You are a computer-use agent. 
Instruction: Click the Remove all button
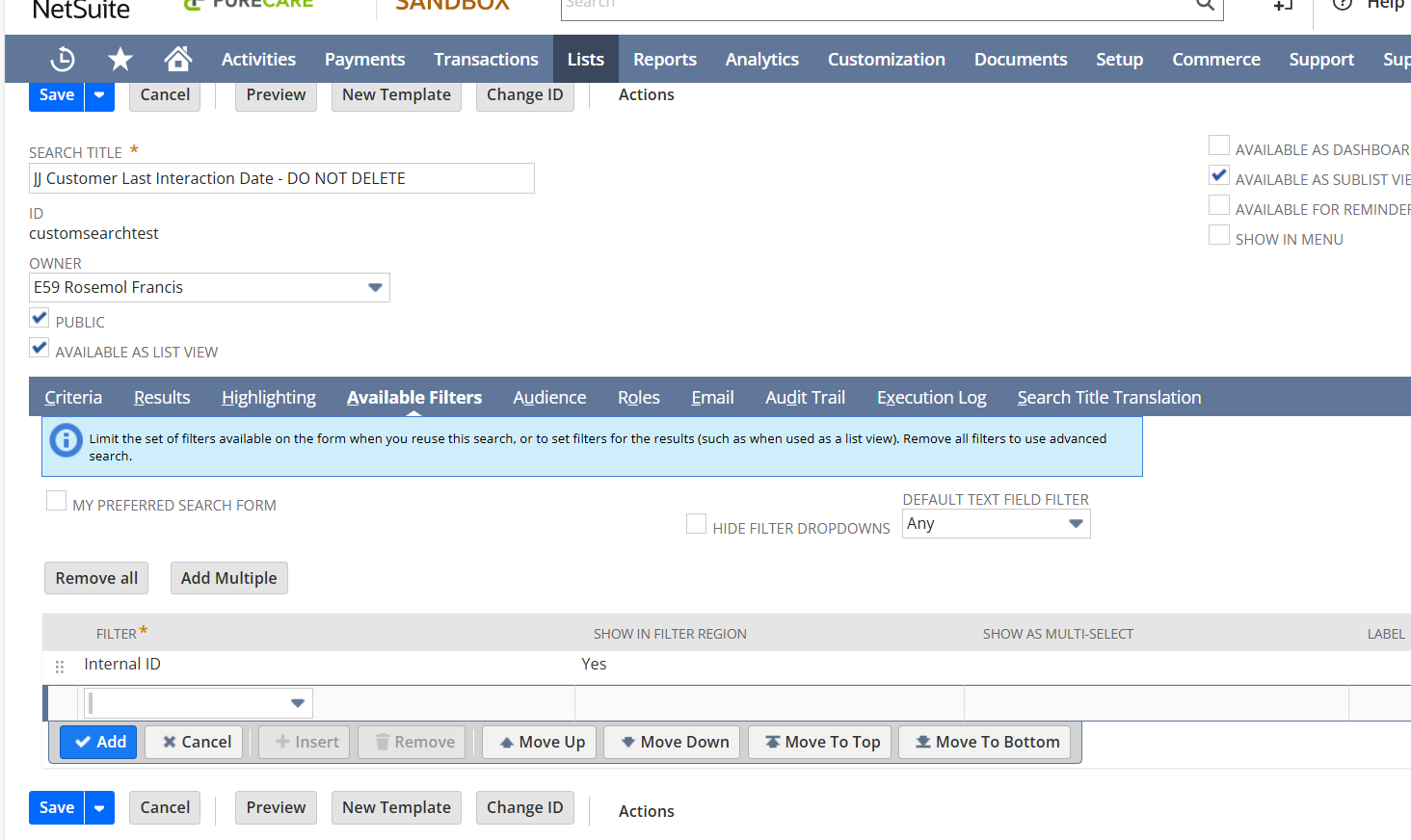[96, 578]
